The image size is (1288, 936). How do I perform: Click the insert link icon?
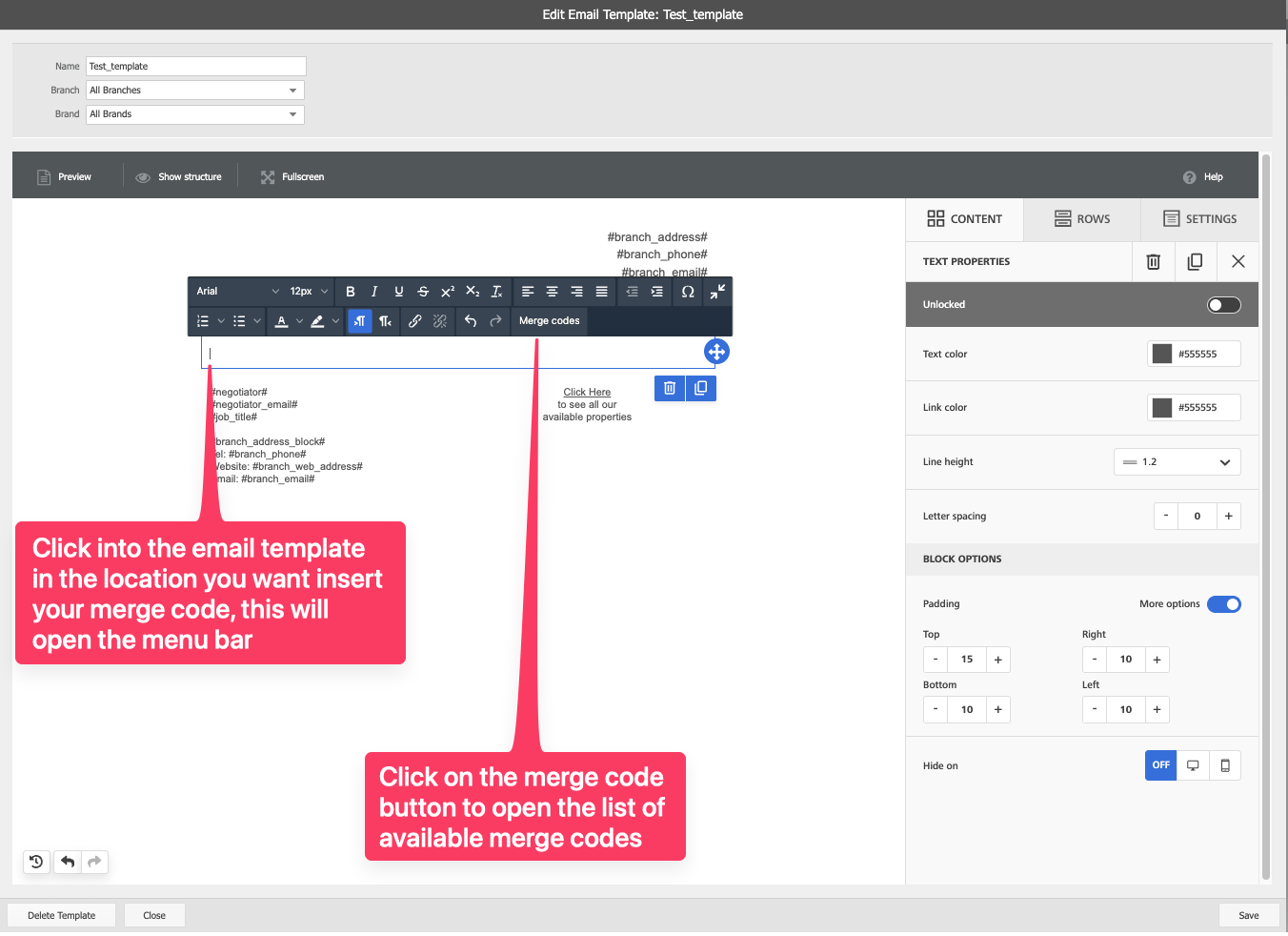415,321
